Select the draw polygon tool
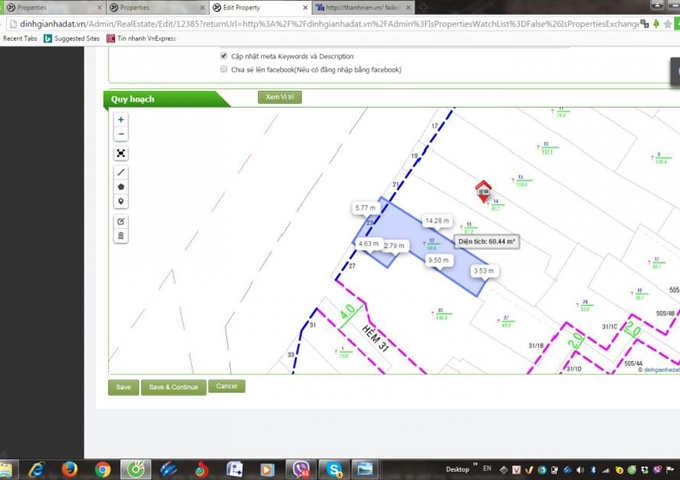Image resolution: width=680 pixels, height=480 pixels. click(x=121, y=187)
